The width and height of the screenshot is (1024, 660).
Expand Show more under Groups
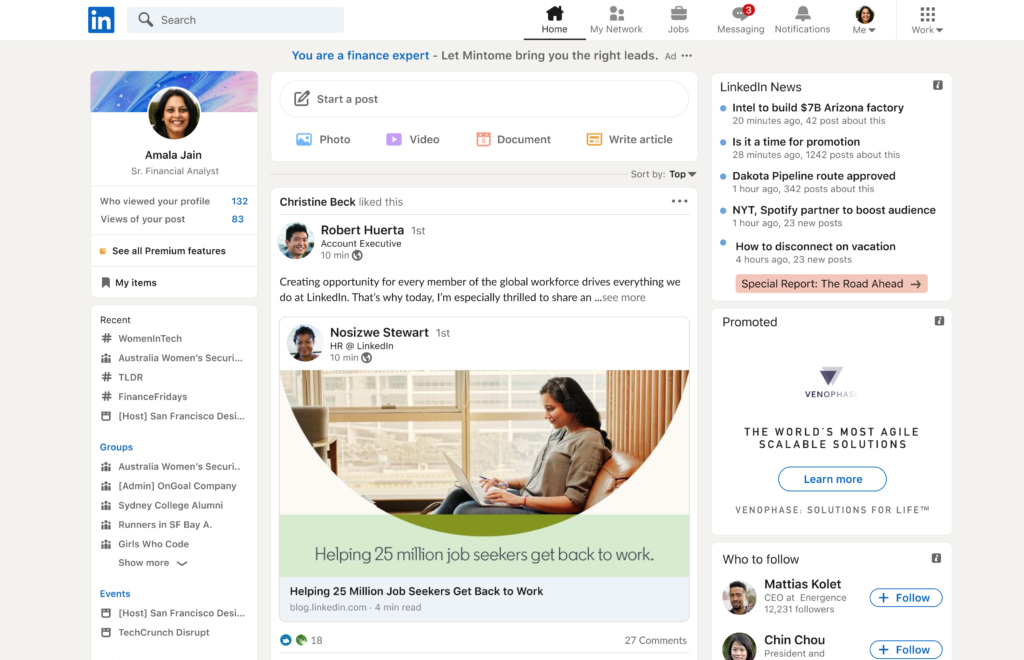click(x=146, y=562)
